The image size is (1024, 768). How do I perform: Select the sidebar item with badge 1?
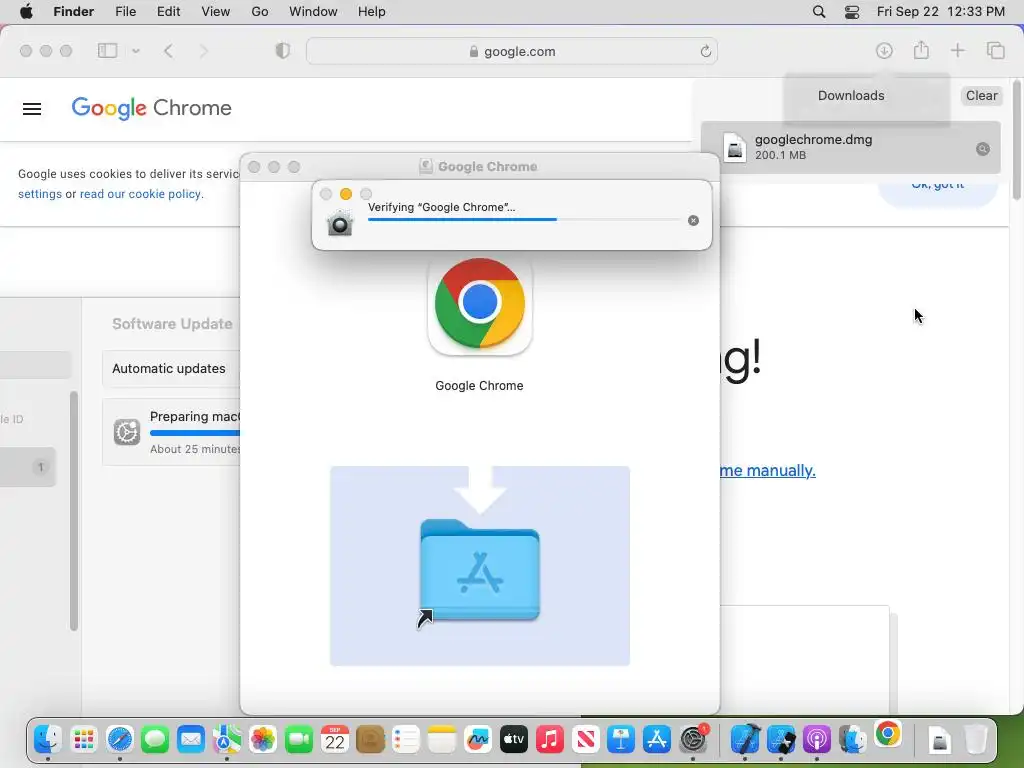pos(27,467)
